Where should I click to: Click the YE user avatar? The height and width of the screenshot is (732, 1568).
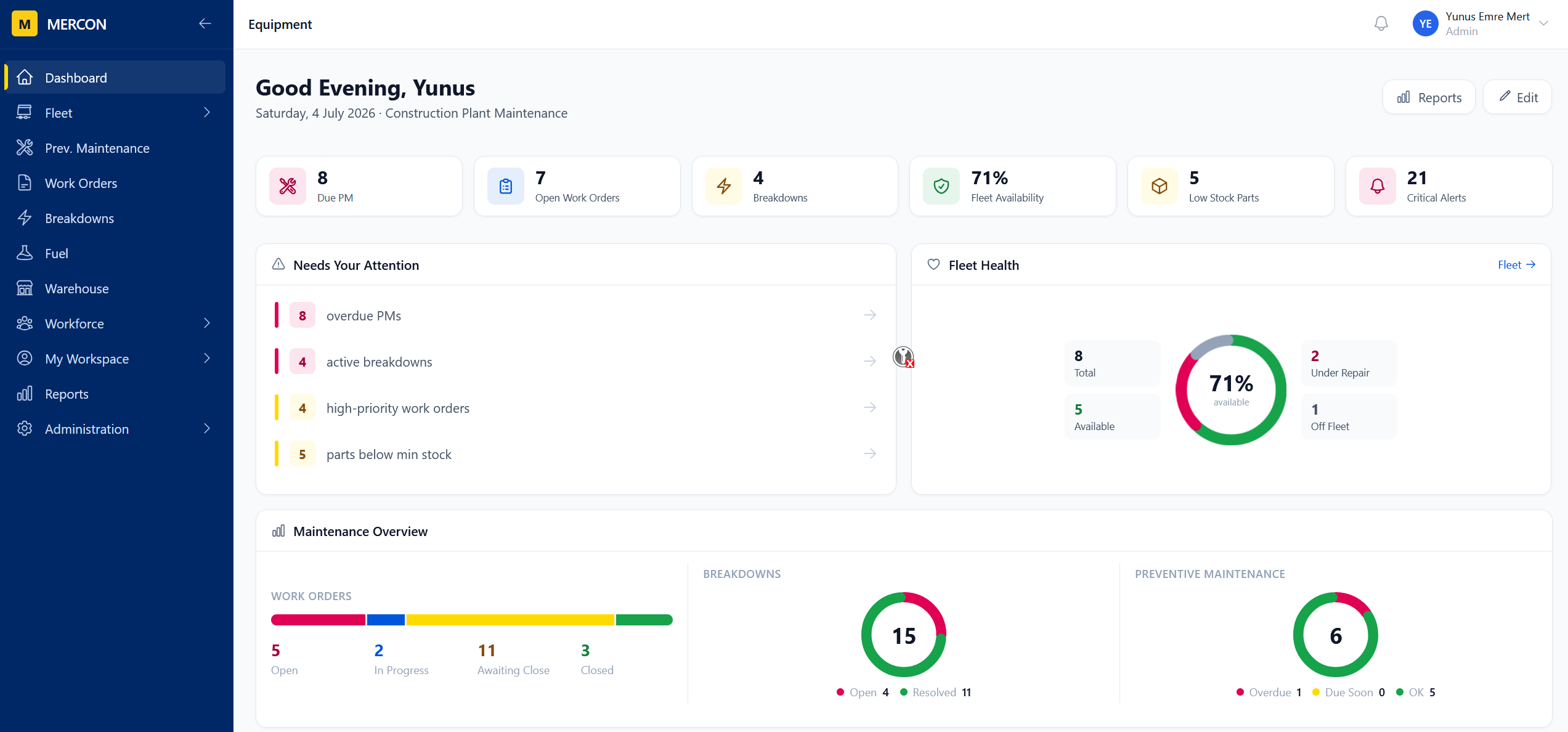coord(1425,24)
